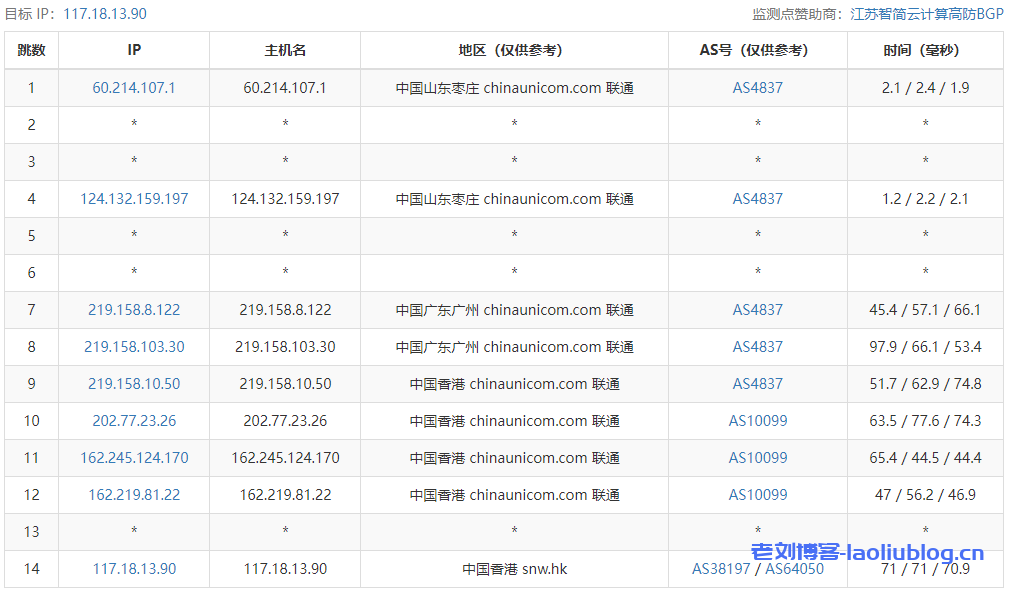
Task: Open AS4837 link in hop 1 row
Action: 758,88
